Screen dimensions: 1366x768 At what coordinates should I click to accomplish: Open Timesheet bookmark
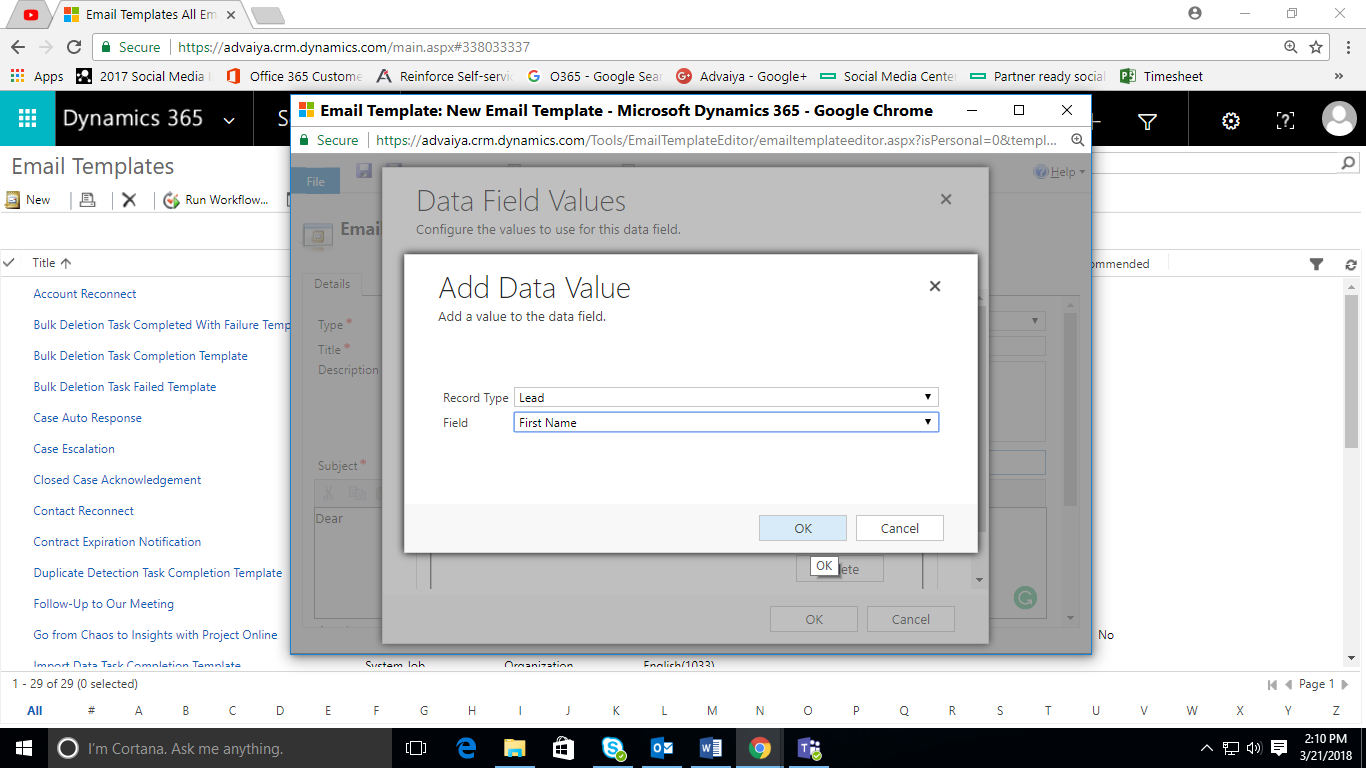click(1161, 76)
